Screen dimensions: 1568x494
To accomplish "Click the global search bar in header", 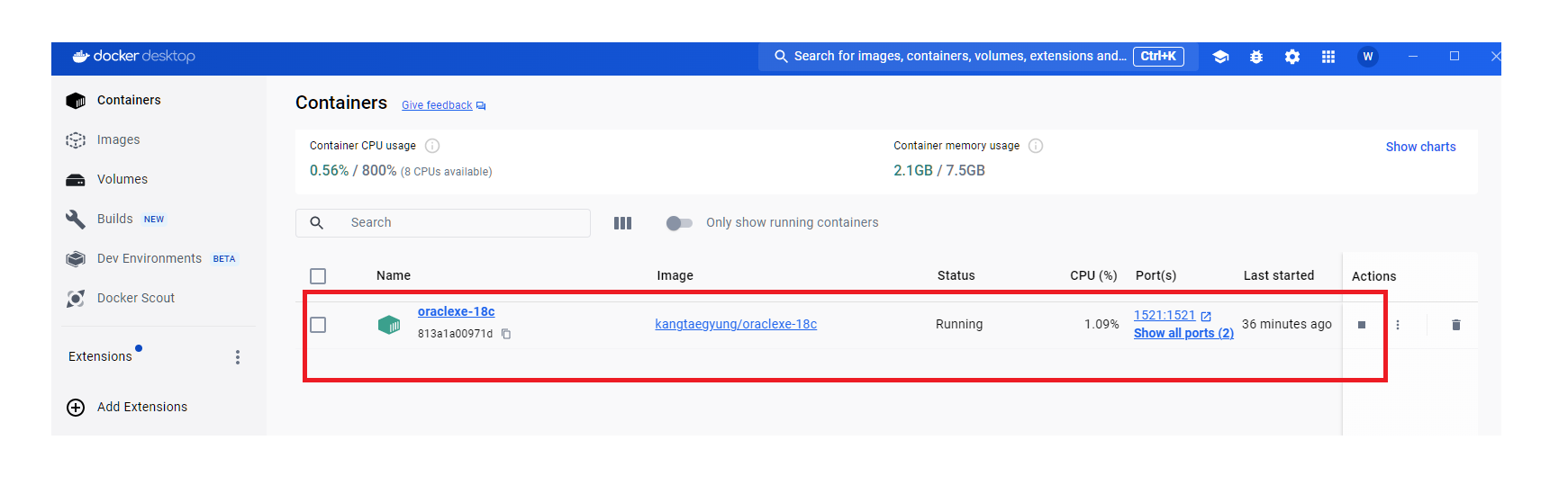I will (x=978, y=56).
